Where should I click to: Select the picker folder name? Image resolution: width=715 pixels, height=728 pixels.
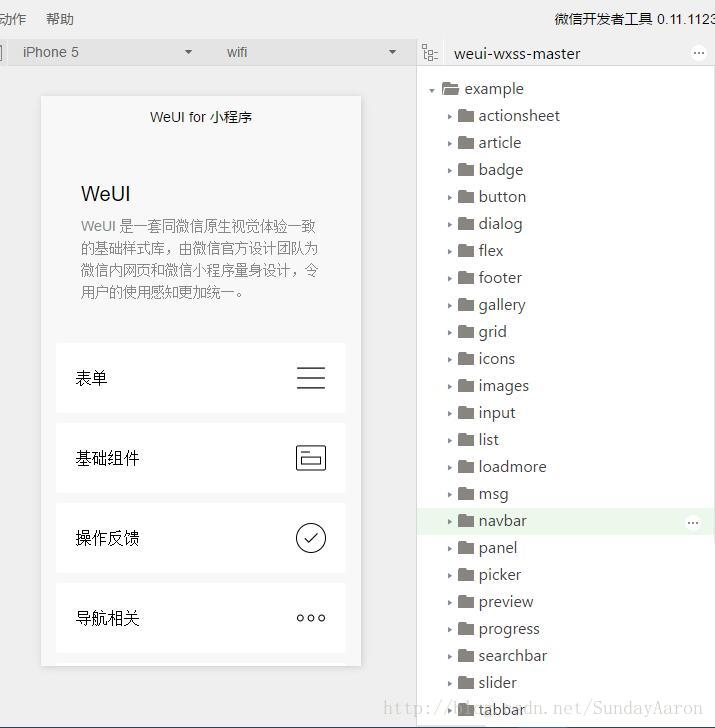click(500, 575)
